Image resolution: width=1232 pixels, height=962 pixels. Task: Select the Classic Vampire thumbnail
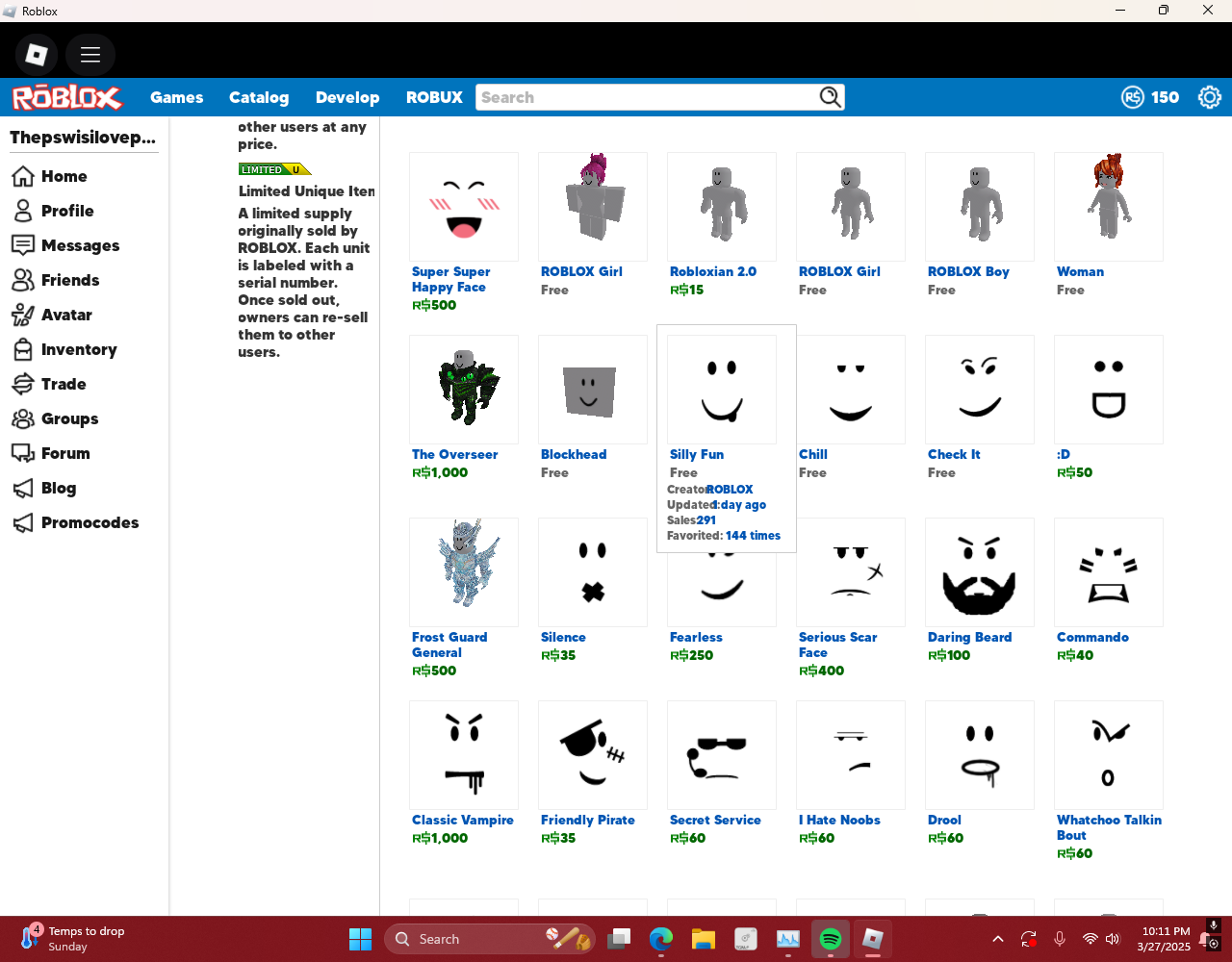click(x=464, y=755)
